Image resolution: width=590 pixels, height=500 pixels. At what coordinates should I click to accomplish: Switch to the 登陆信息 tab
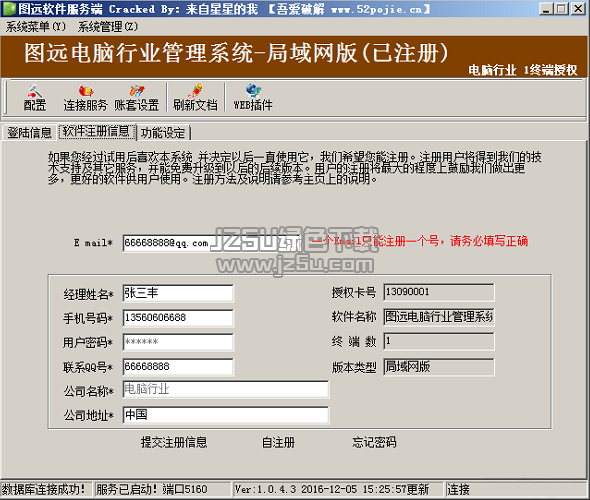[29, 132]
